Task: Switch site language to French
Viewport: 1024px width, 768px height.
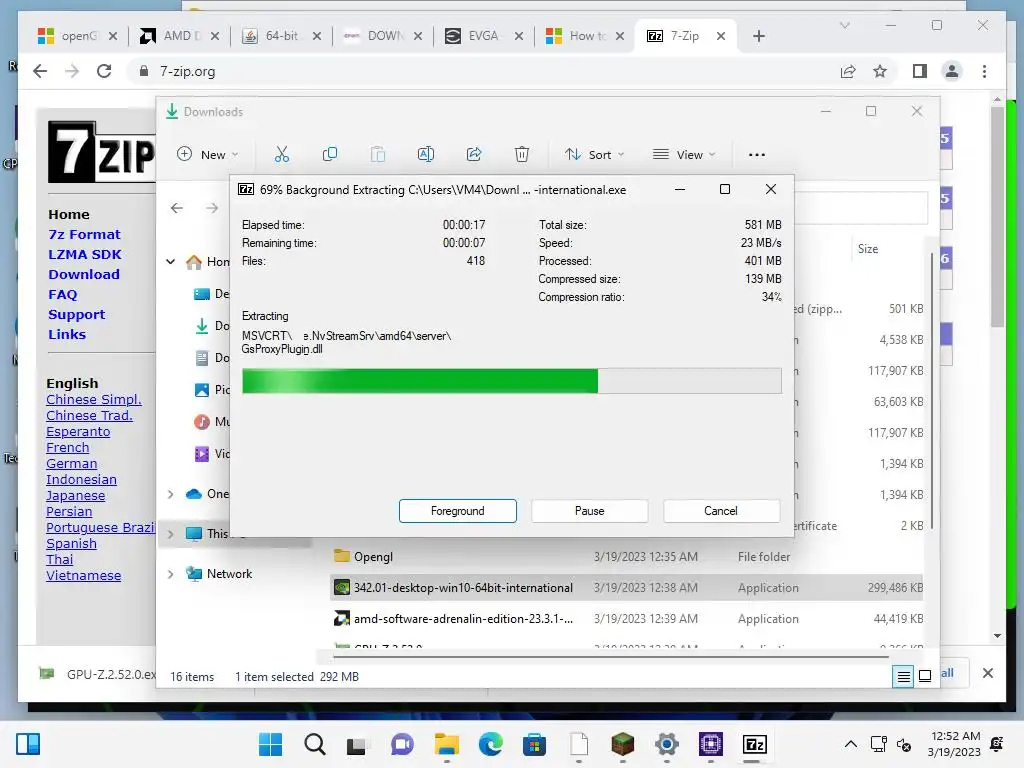Action: point(67,448)
